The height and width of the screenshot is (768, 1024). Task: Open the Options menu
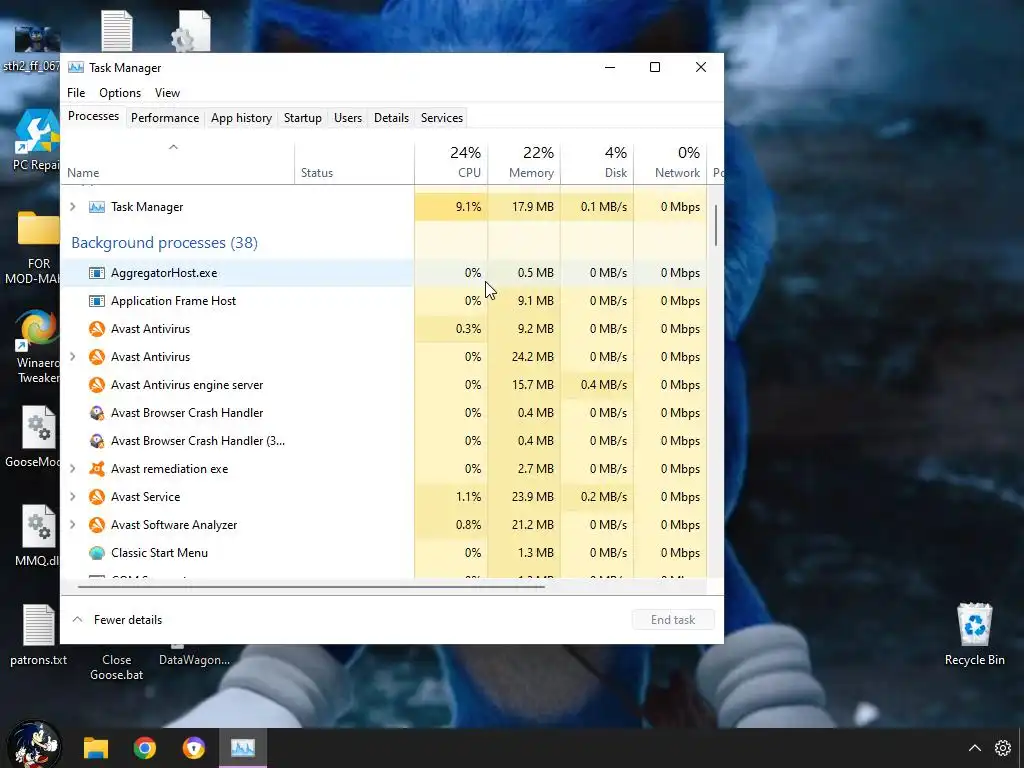[120, 93]
